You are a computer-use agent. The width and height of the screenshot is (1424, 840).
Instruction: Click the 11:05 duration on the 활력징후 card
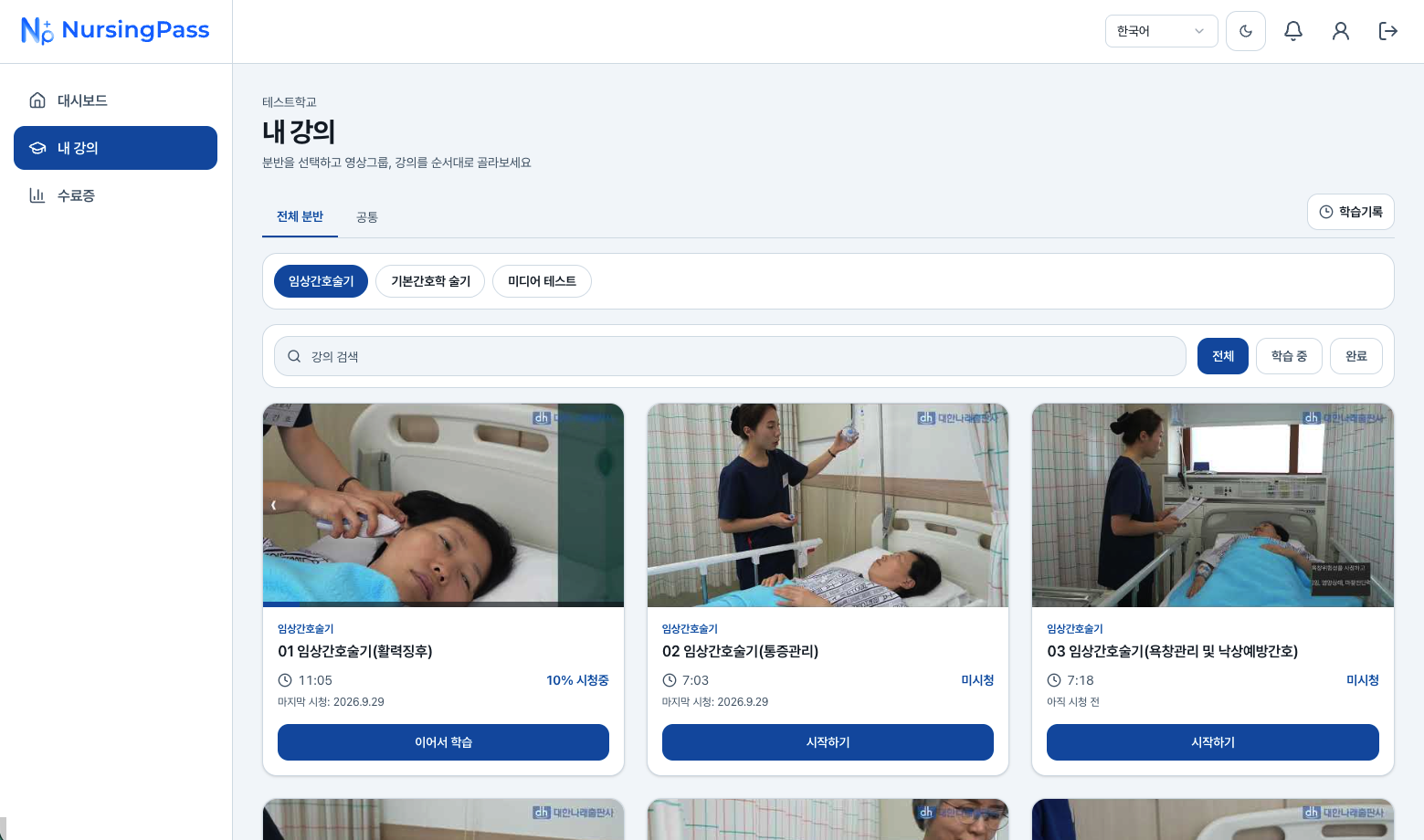pos(315,680)
